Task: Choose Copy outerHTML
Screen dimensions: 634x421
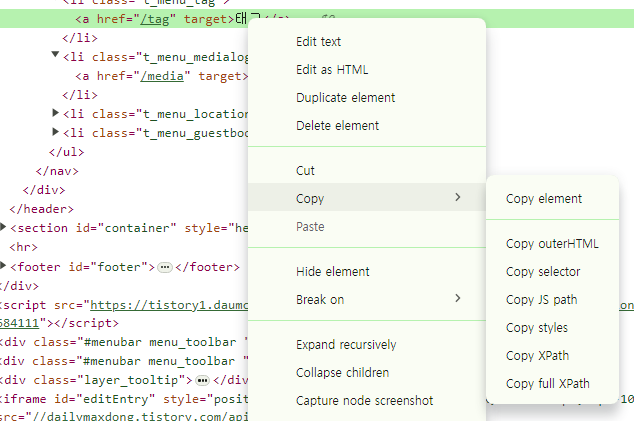Action: coord(552,243)
